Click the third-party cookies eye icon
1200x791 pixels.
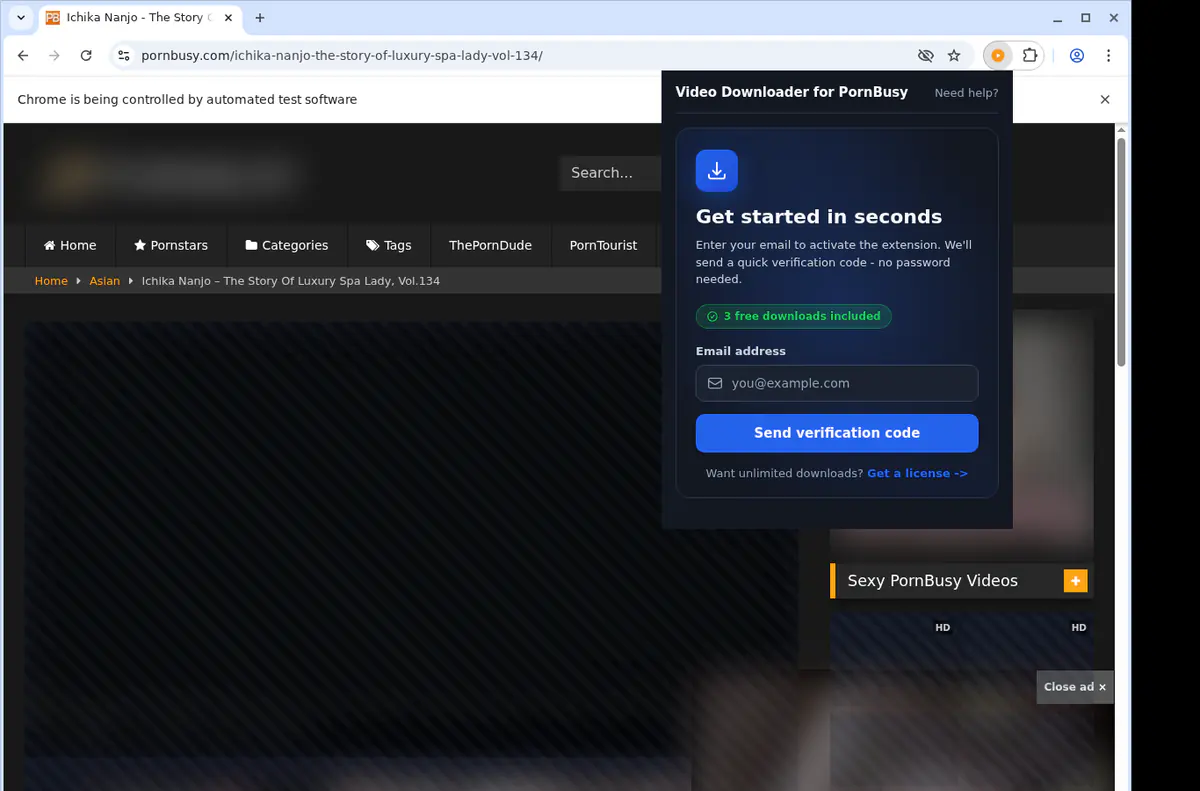926,56
